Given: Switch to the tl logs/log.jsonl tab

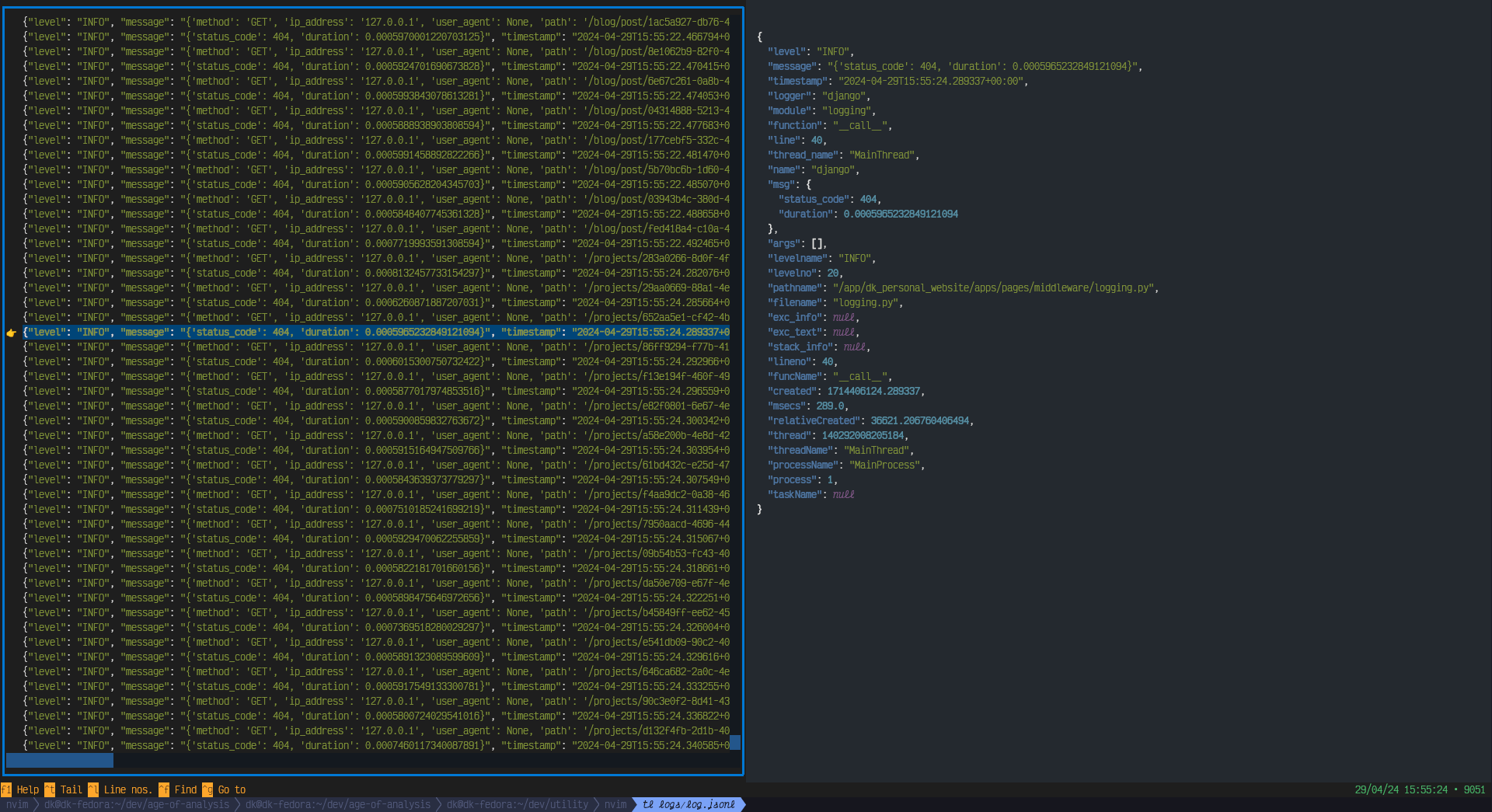Looking at the screenshot, I should pos(688,804).
